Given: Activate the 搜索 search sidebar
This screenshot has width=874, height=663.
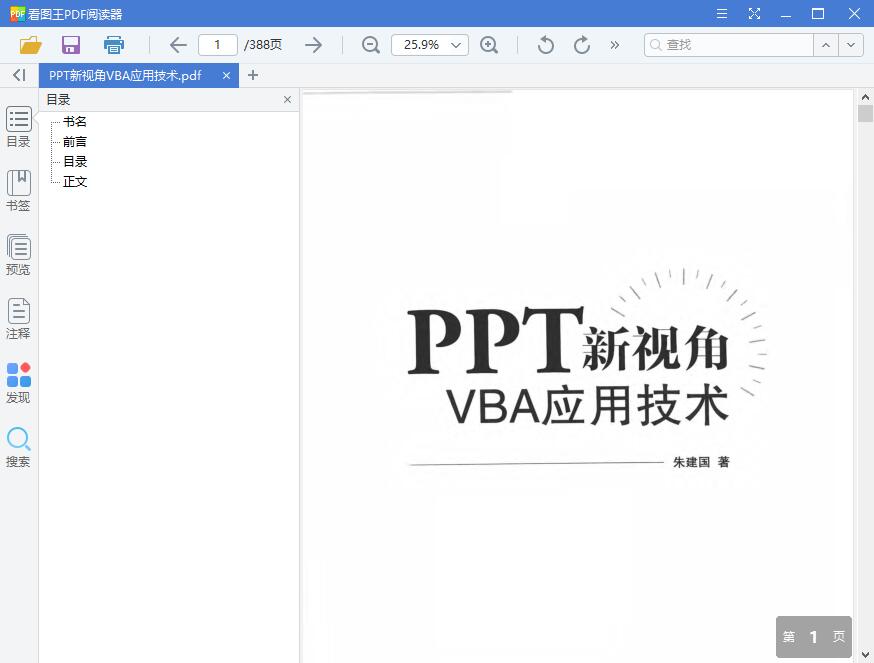Looking at the screenshot, I should point(18,447).
